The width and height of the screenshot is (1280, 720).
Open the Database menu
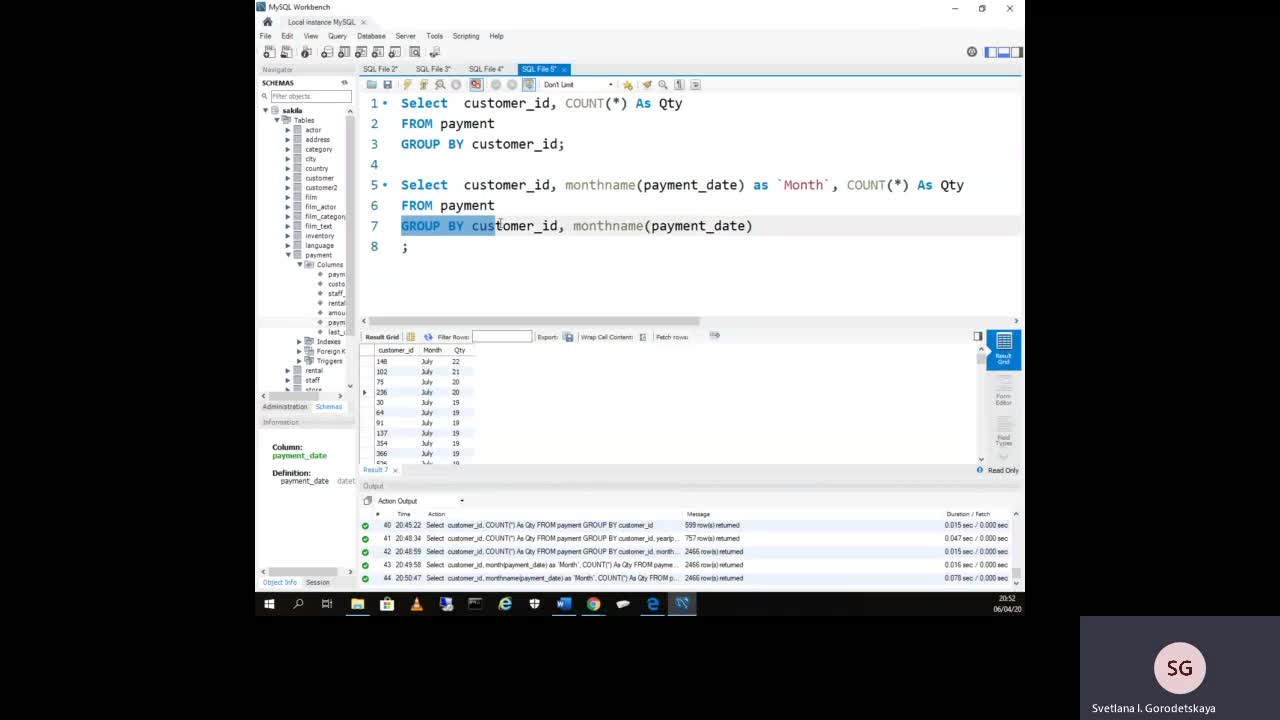point(371,36)
